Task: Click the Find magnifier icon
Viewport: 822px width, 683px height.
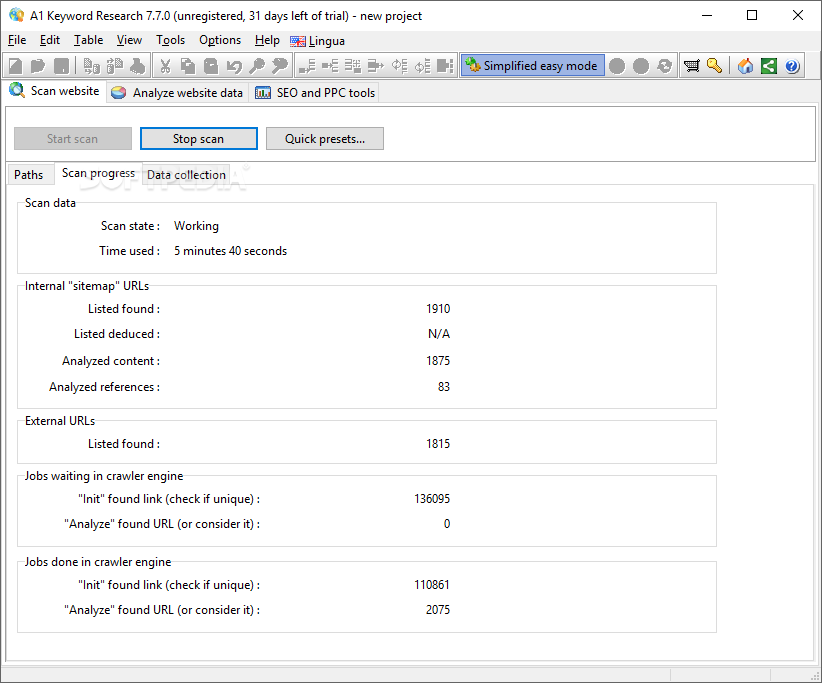Action: click(x=257, y=66)
